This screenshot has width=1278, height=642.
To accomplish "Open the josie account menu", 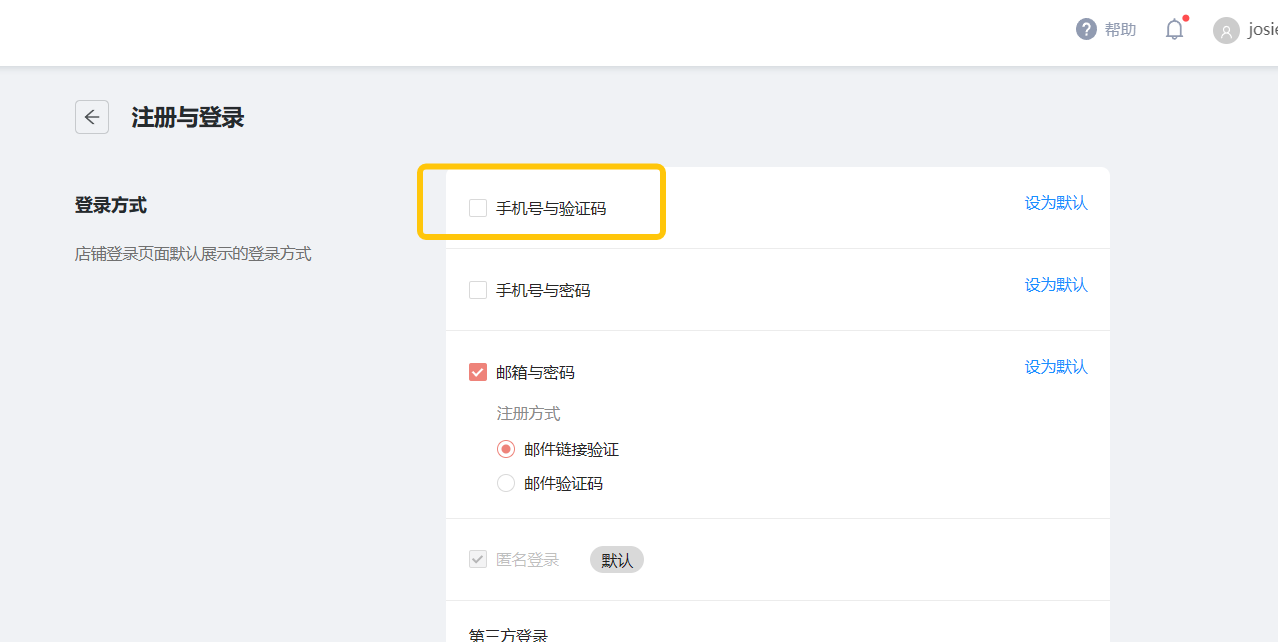I will pos(1262,30).
